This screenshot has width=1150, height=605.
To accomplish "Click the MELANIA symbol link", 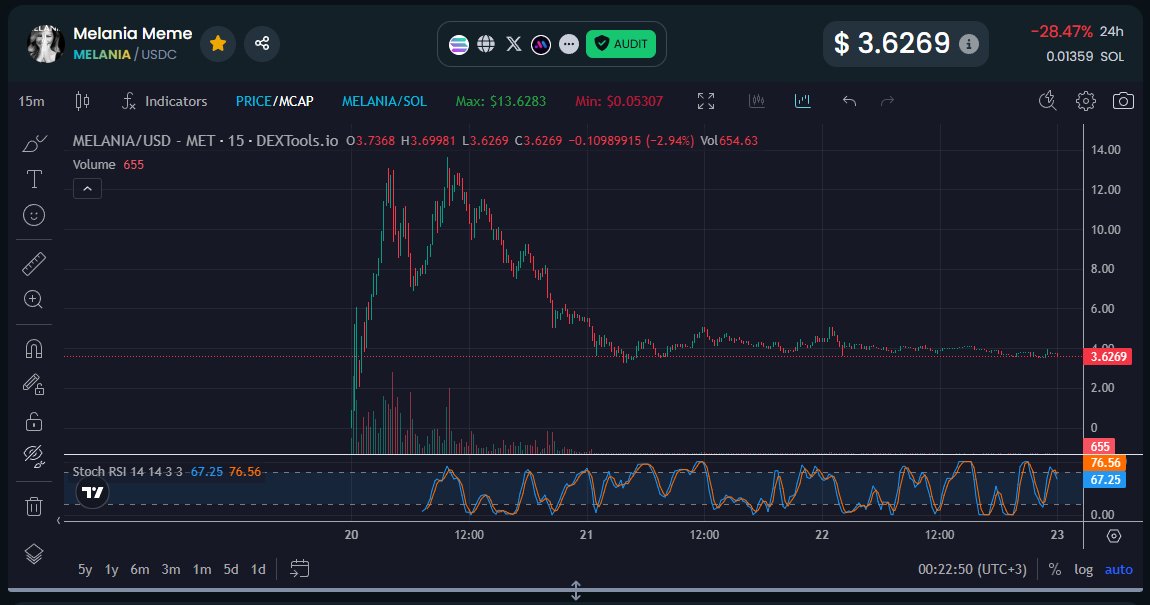I will tap(102, 54).
